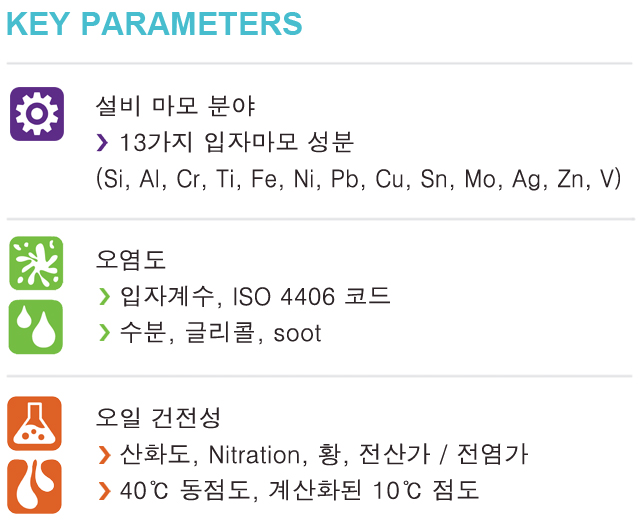The image size is (640, 522).
Task: Click the ISO 4406 코드 text
Action: click(x=312, y=296)
